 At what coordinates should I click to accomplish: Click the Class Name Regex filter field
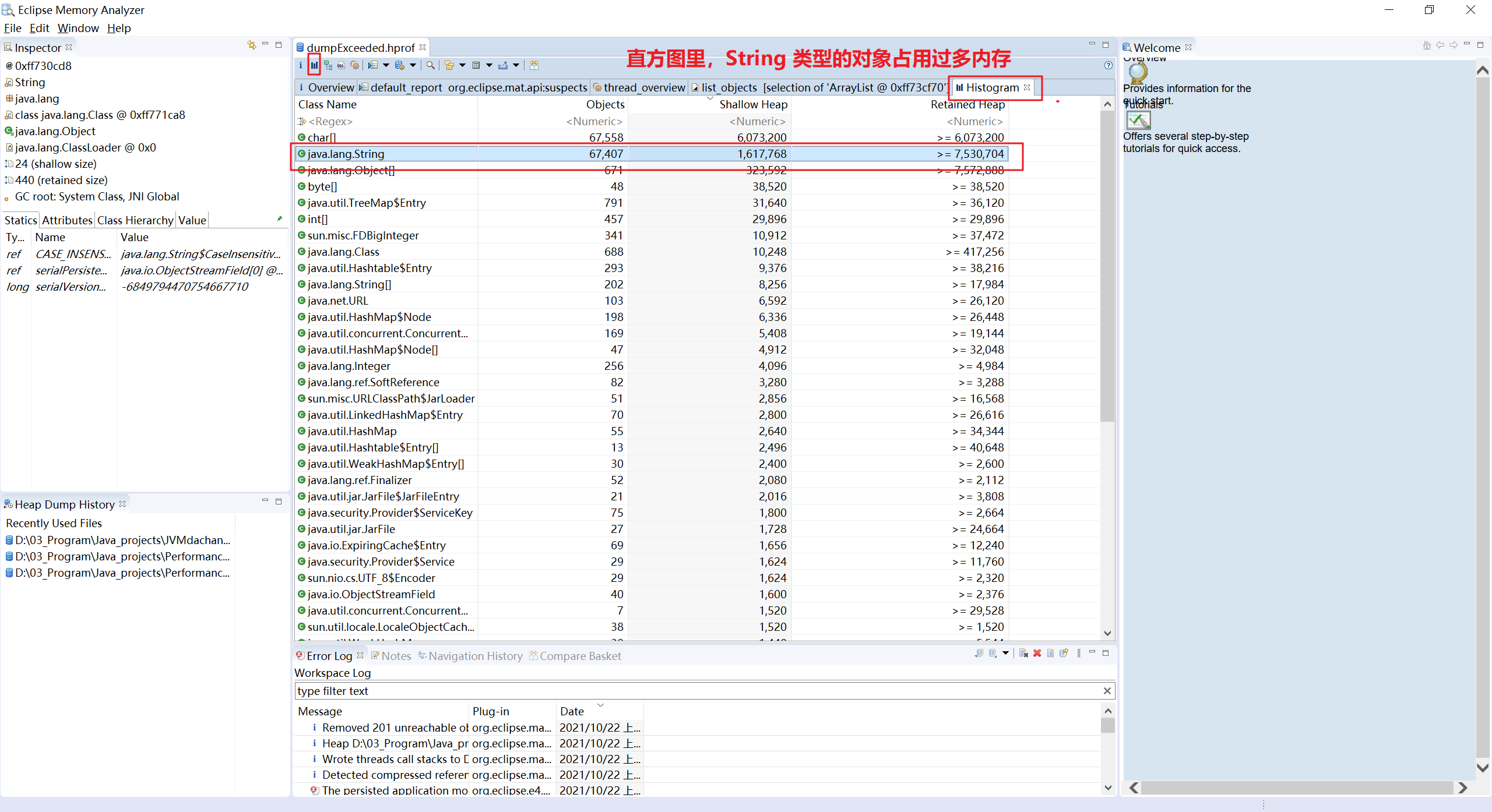(x=386, y=121)
